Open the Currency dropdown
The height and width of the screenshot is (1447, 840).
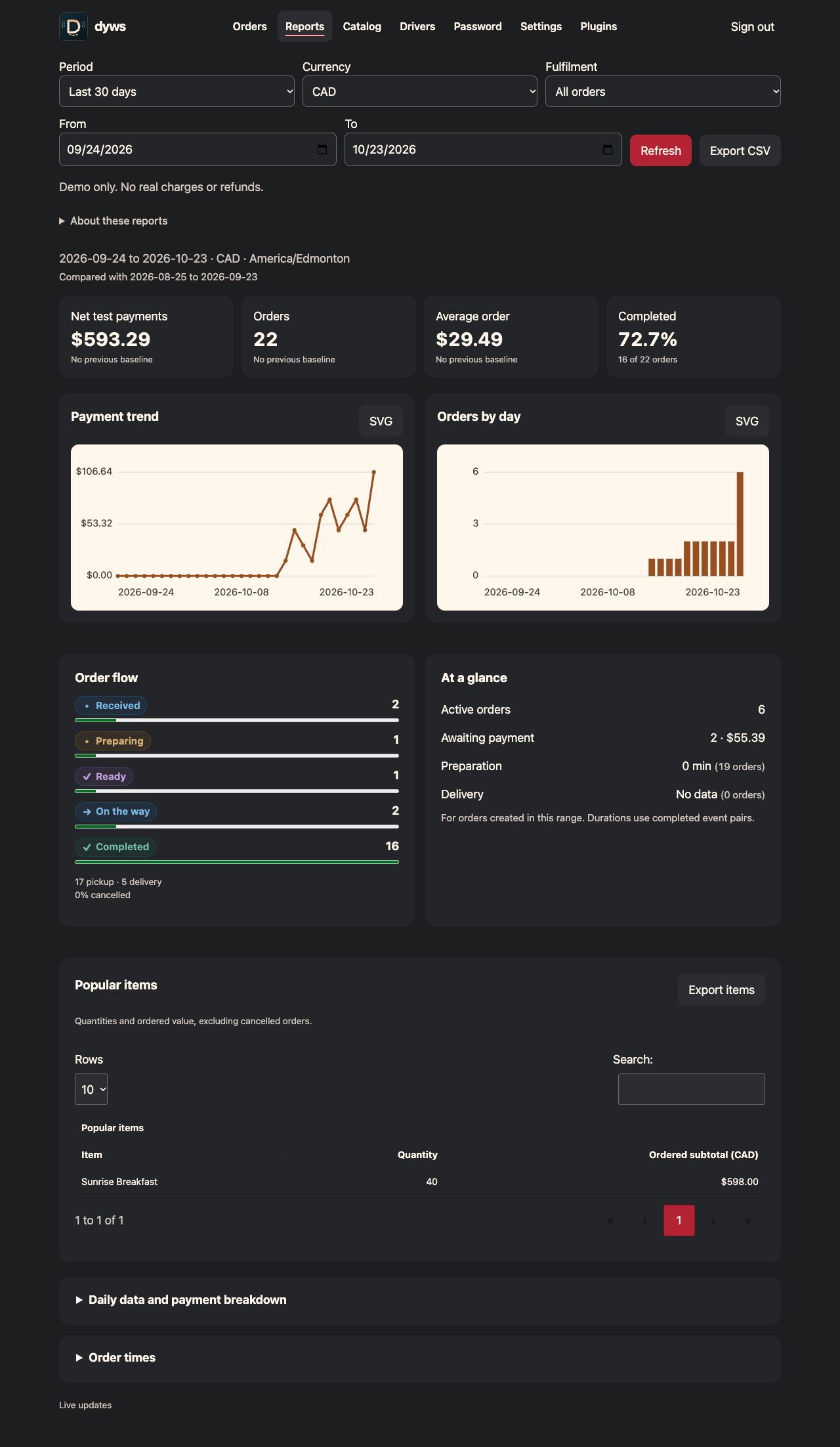420,91
